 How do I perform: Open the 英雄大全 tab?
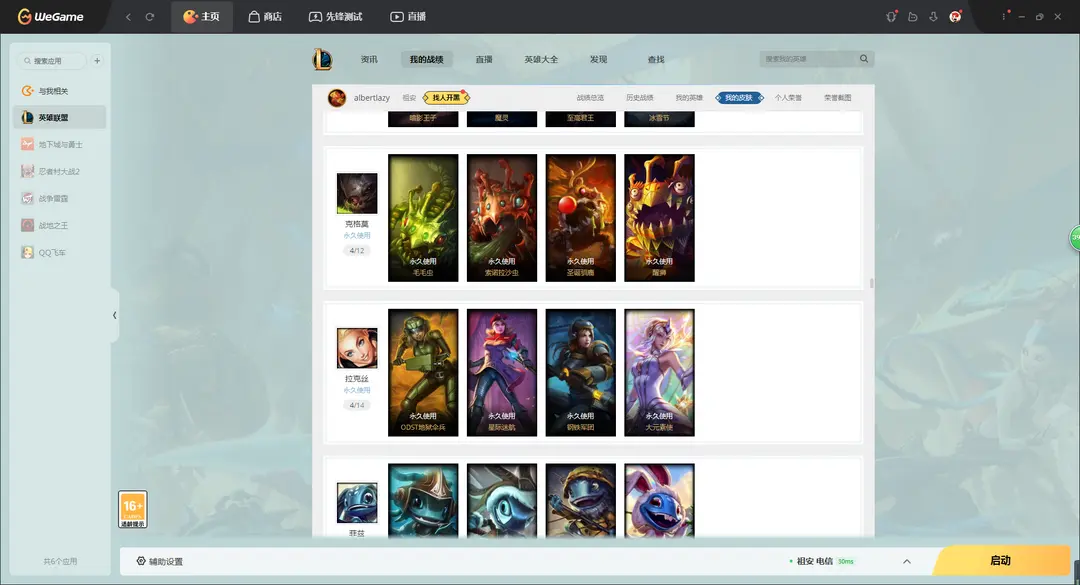(x=541, y=60)
